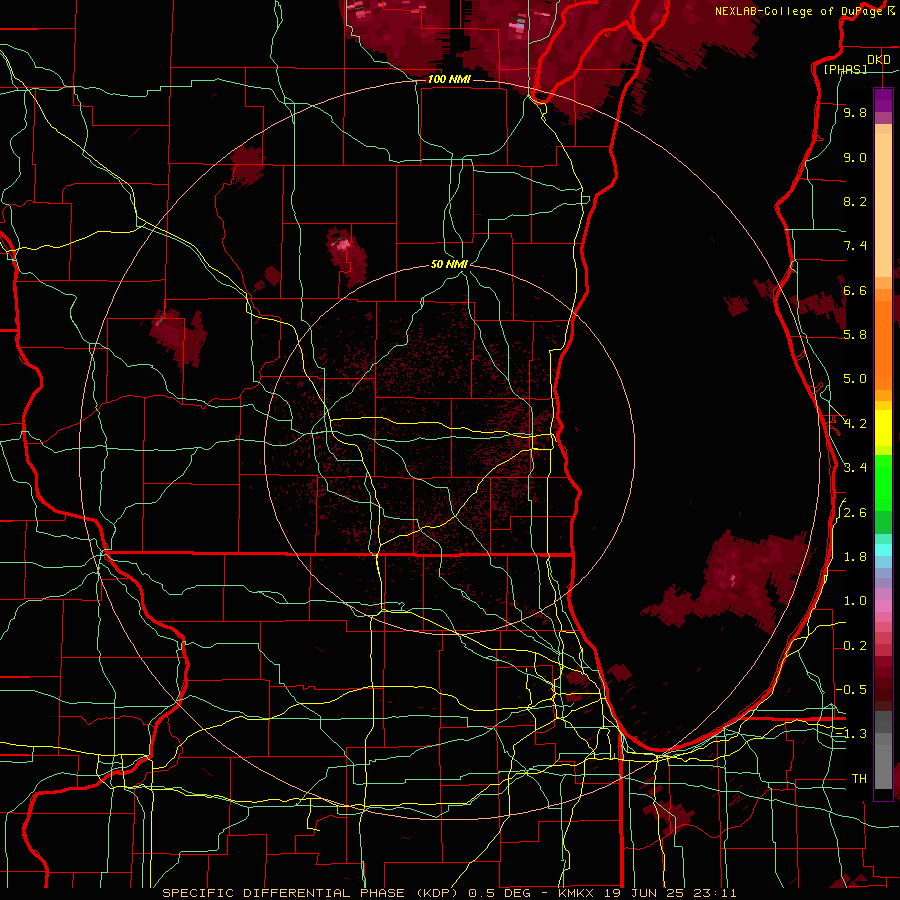
Task: Click the 50 NMI range ring label
Action: point(449,264)
